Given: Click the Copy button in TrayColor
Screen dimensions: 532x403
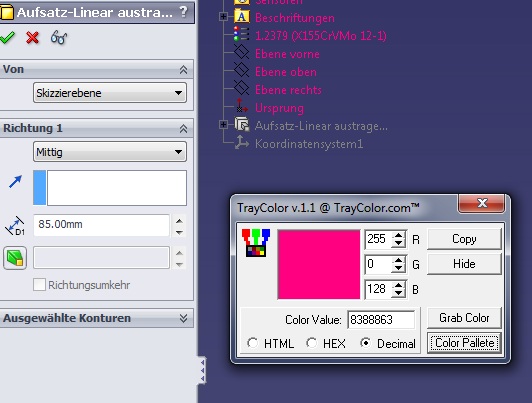Looking at the screenshot, I should point(464,239).
